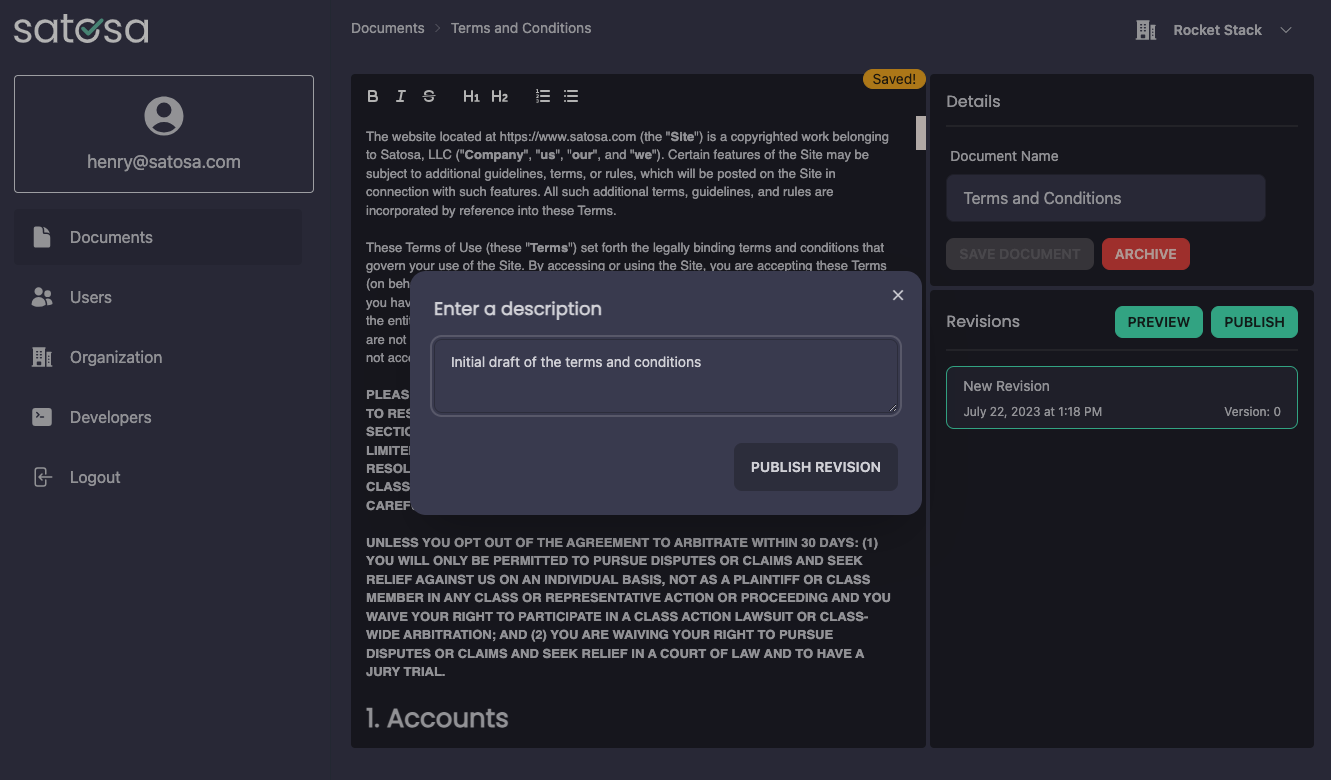Click 'Enter a description' dialog title
Screen dimensions: 1331x780
pos(518,309)
